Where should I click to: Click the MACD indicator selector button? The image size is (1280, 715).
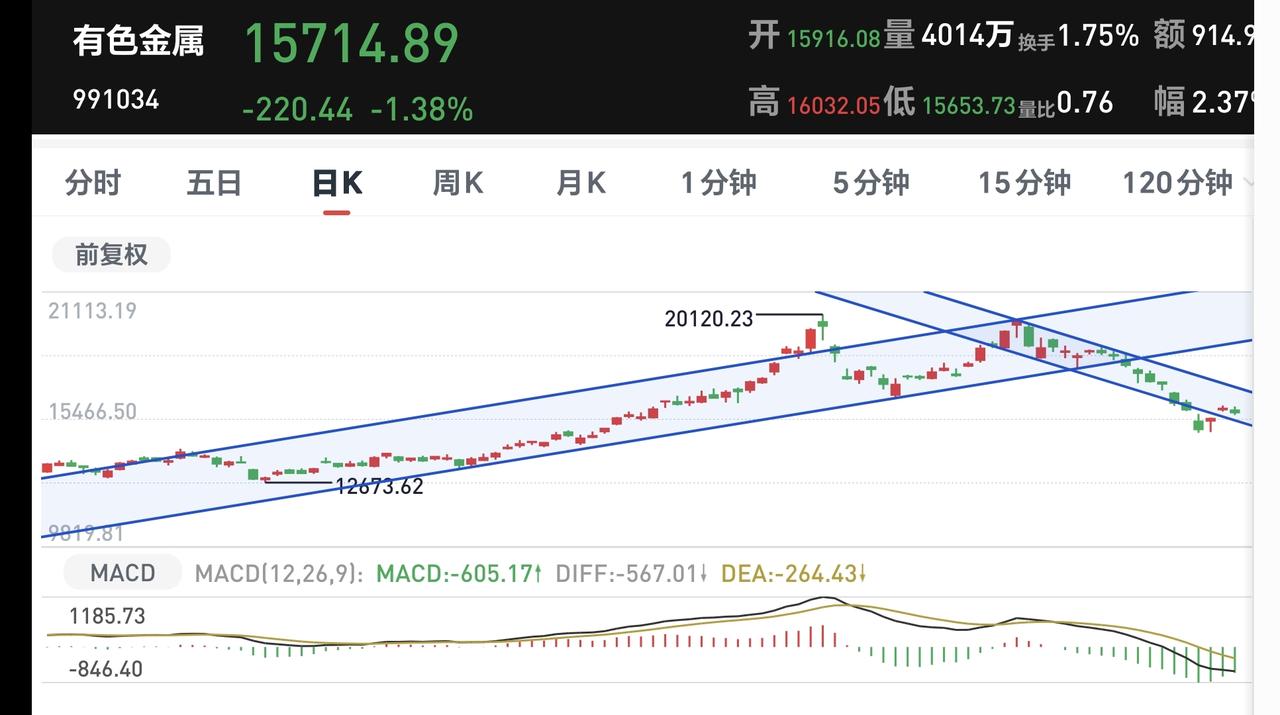[122, 573]
